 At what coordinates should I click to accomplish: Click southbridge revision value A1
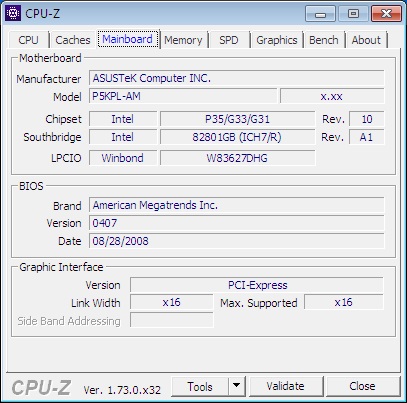367,137
